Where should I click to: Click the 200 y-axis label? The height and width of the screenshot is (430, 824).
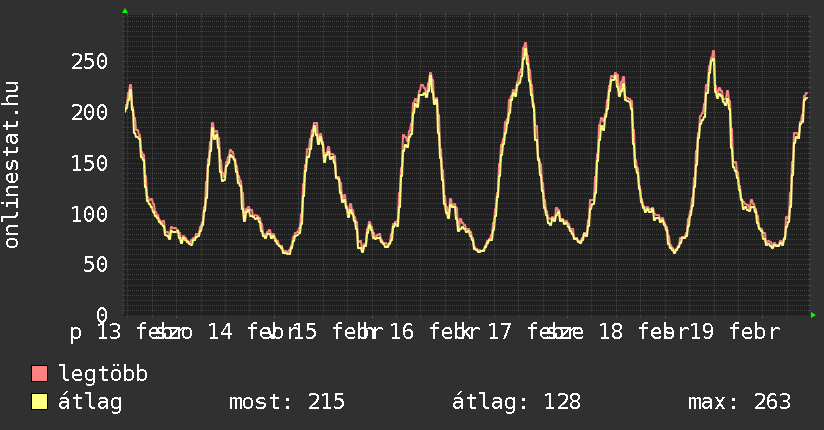coord(90,112)
